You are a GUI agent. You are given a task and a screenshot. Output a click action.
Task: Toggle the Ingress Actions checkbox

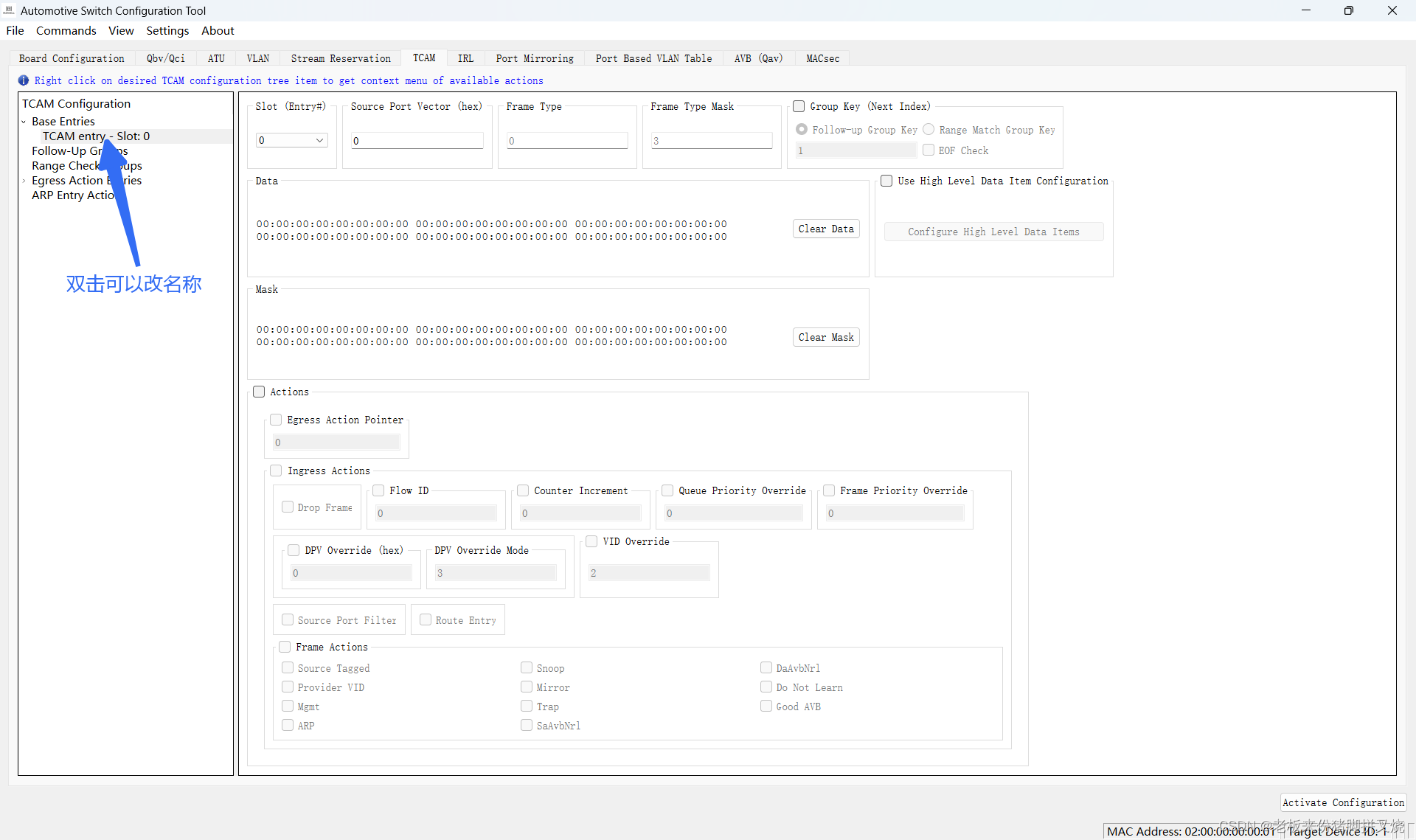click(276, 471)
